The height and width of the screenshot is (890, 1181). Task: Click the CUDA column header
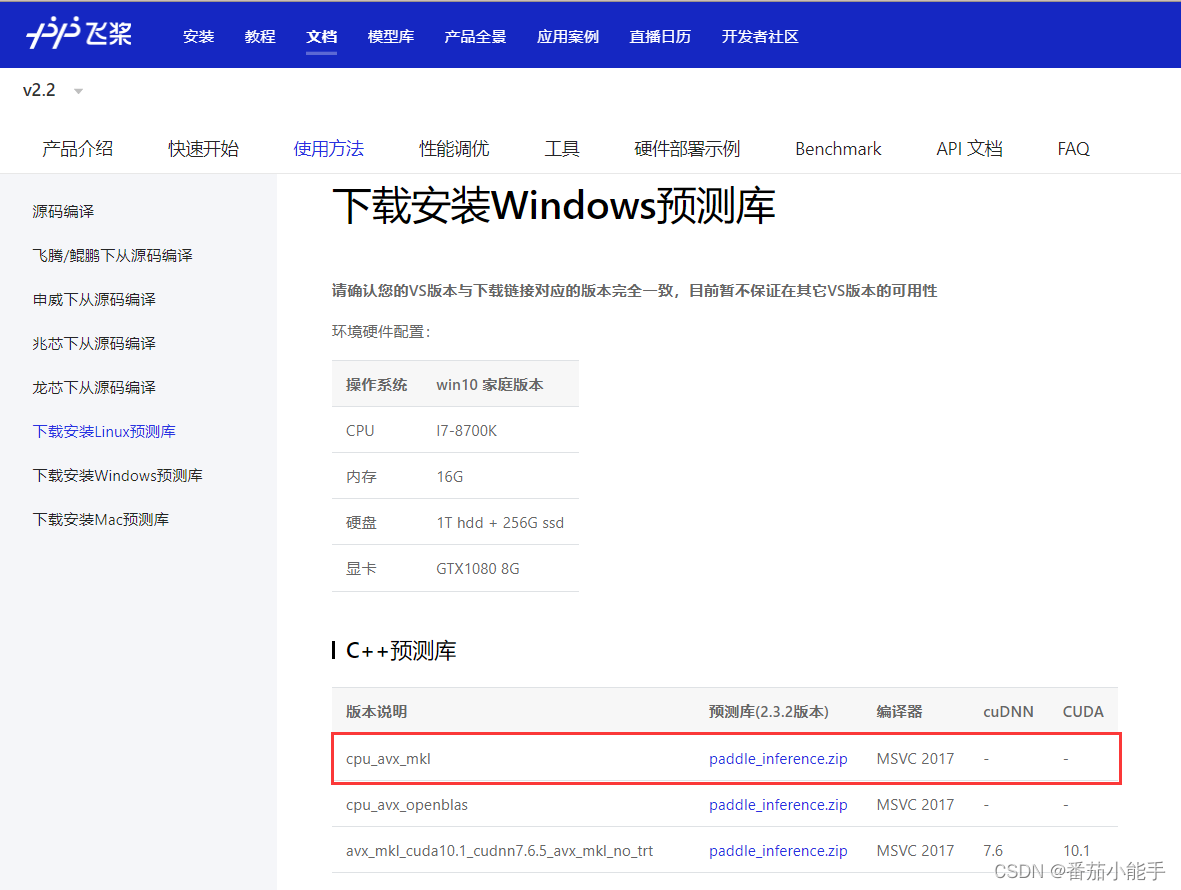pos(1083,712)
